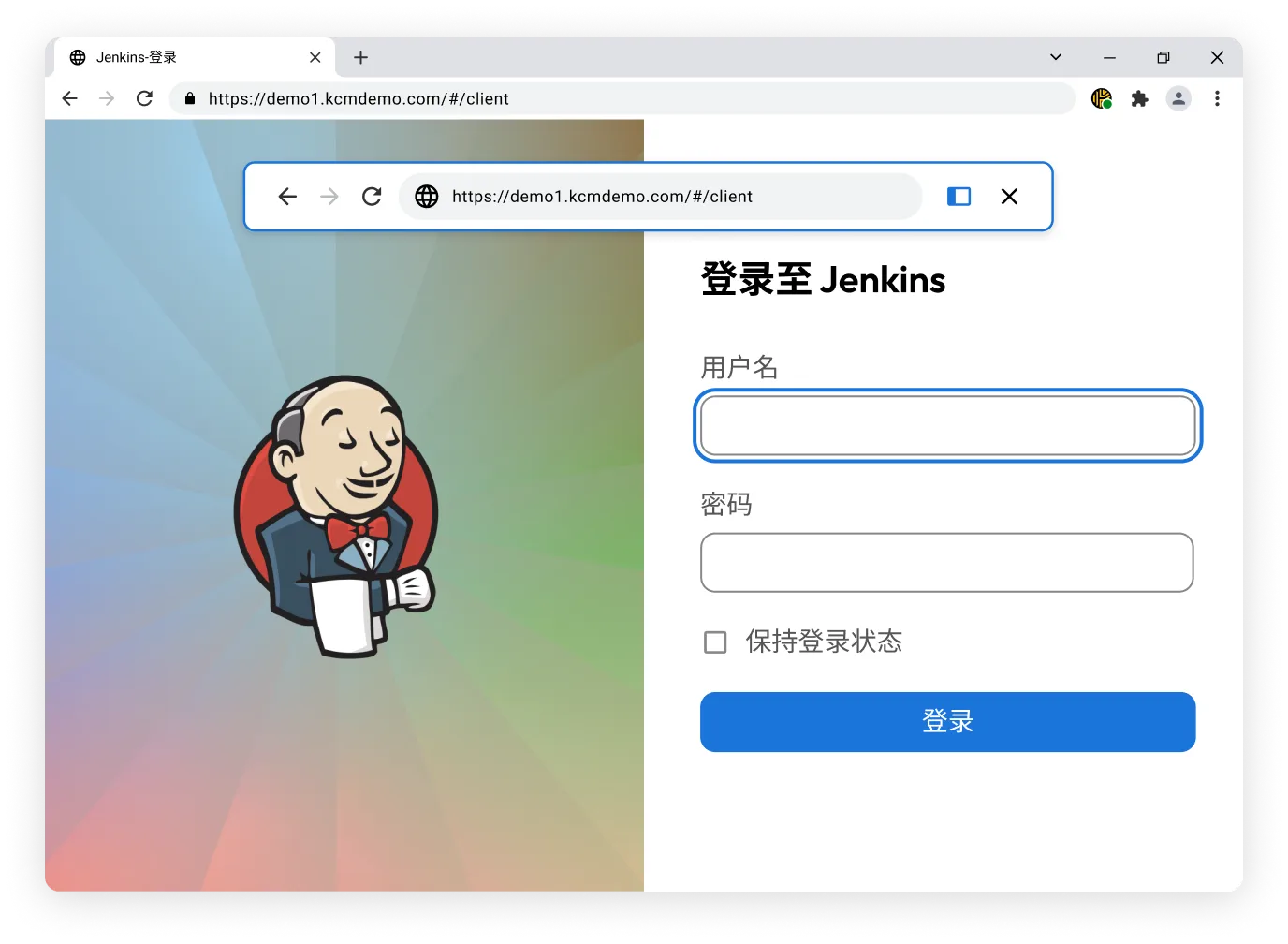The width and height of the screenshot is (1288, 944).
Task: Click the Jenkins butler mascot image
Action: (x=335, y=516)
